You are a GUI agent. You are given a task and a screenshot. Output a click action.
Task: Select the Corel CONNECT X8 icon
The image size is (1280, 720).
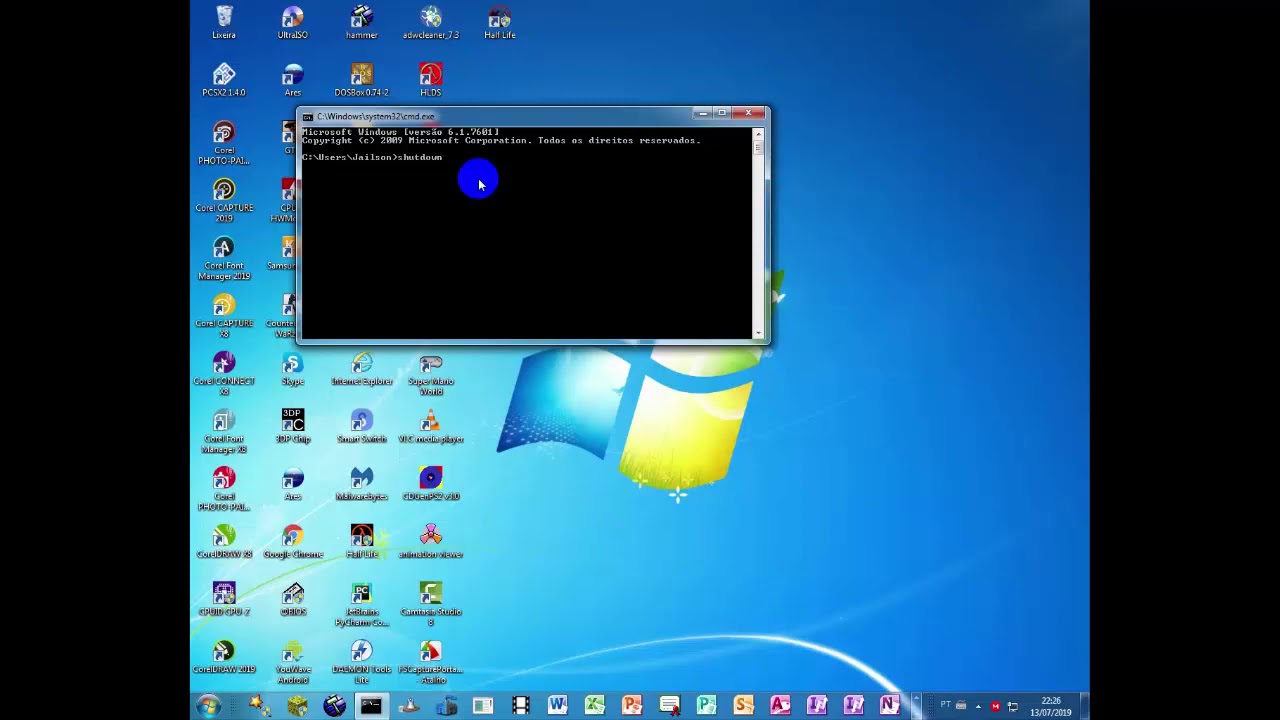click(224, 374)
